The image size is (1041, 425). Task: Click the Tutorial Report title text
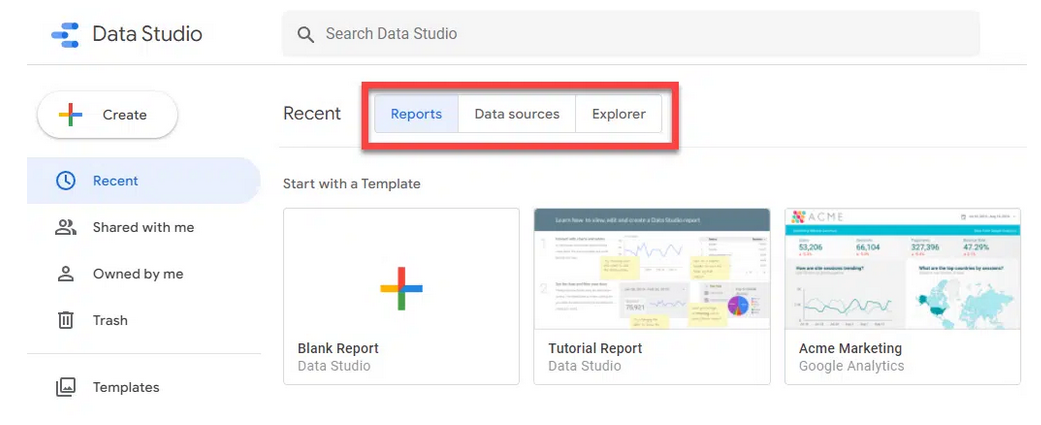click(x=596, y=348)
